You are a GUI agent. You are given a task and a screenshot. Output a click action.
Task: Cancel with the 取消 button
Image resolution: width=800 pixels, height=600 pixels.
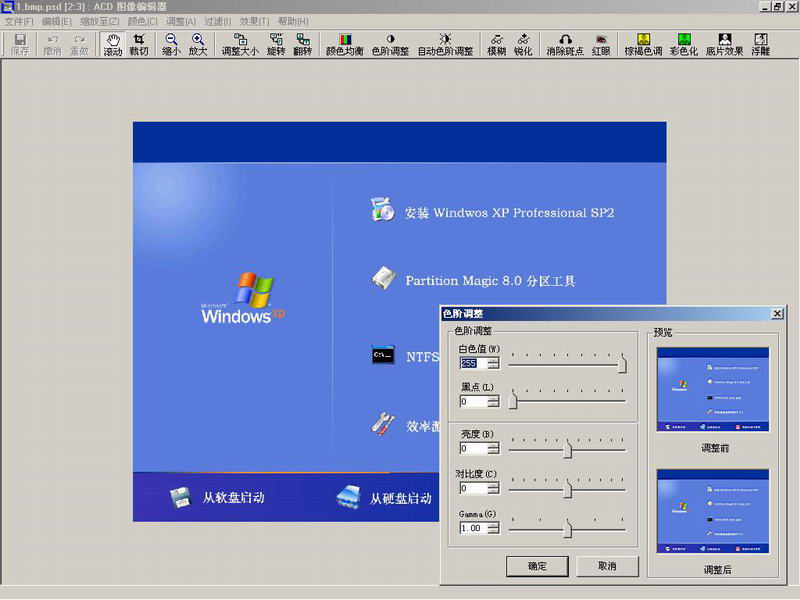click(x=607, y=566)
